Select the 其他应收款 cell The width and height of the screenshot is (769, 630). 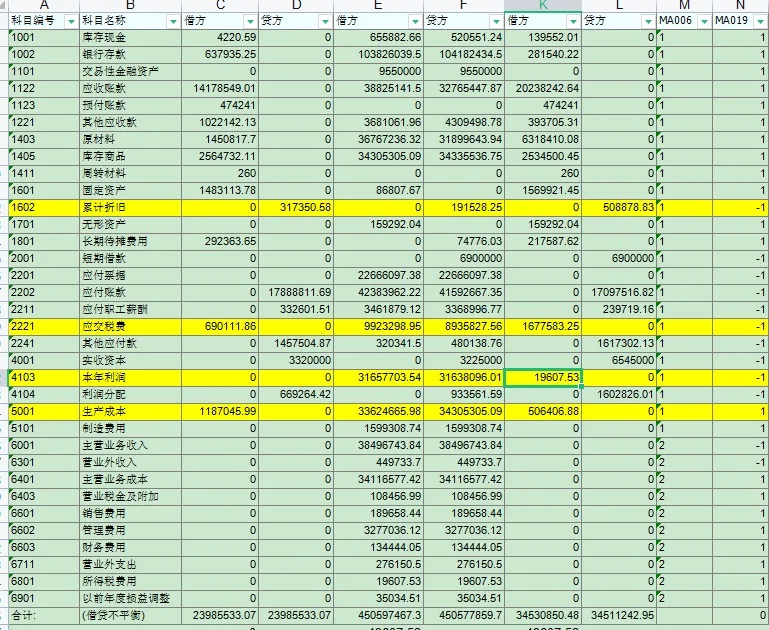[130, 123]
